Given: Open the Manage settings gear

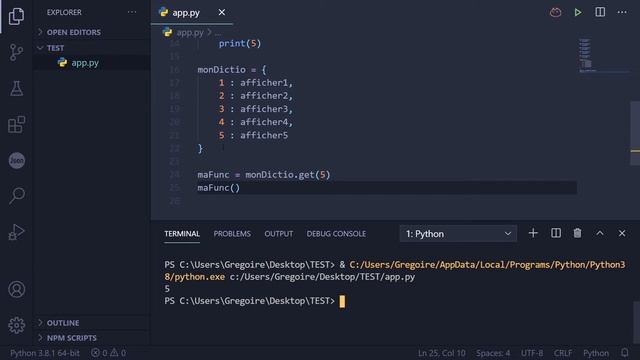Looking at the screenshot, I should click(x=16, y=325).
